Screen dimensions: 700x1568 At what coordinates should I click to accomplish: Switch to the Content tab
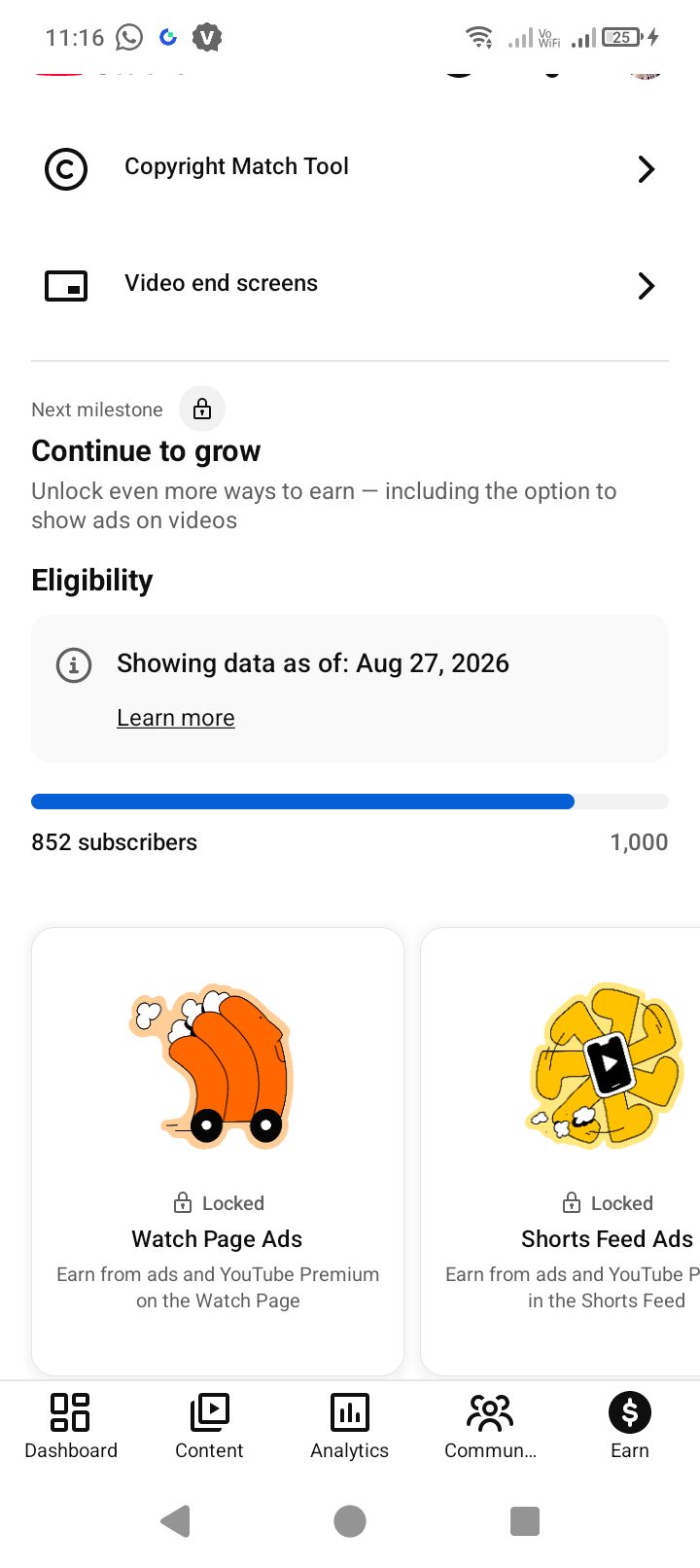209,1425
